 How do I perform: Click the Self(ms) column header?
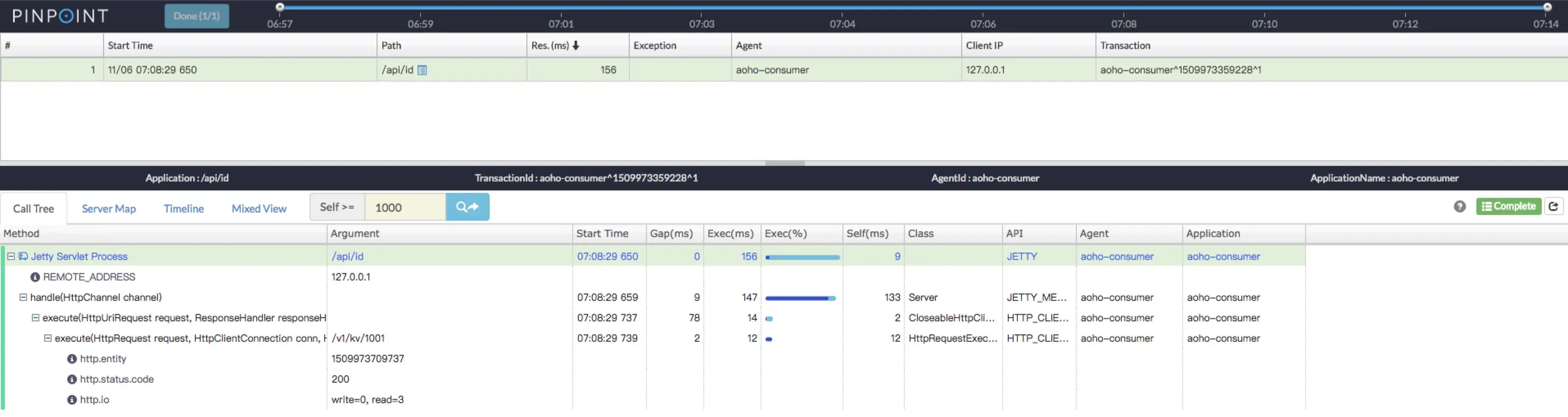point(874,234)
